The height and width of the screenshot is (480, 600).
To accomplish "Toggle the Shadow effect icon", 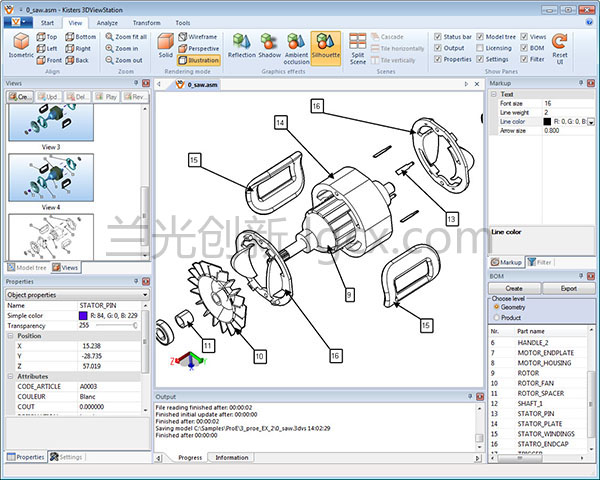I will (x=270, y=46).
